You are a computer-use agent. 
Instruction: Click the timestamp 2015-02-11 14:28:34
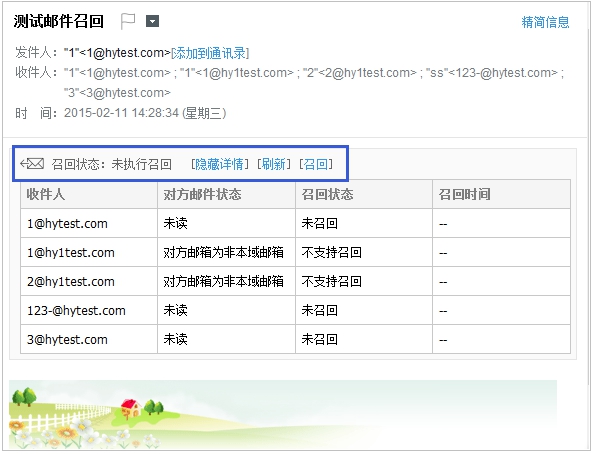tap(121, 113)
